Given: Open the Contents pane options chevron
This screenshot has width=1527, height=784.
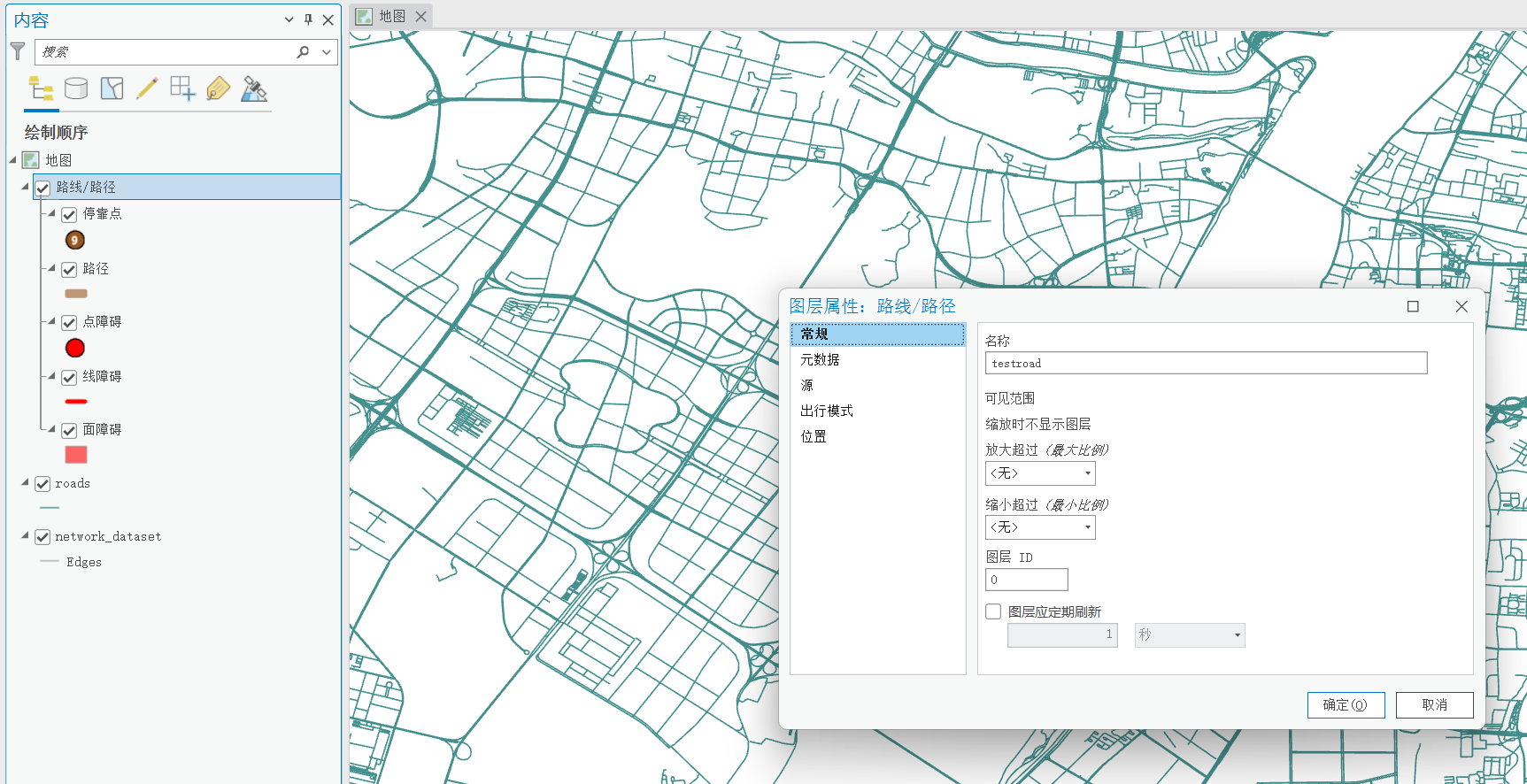Looking at the screenshot, I should coord(289,19).
